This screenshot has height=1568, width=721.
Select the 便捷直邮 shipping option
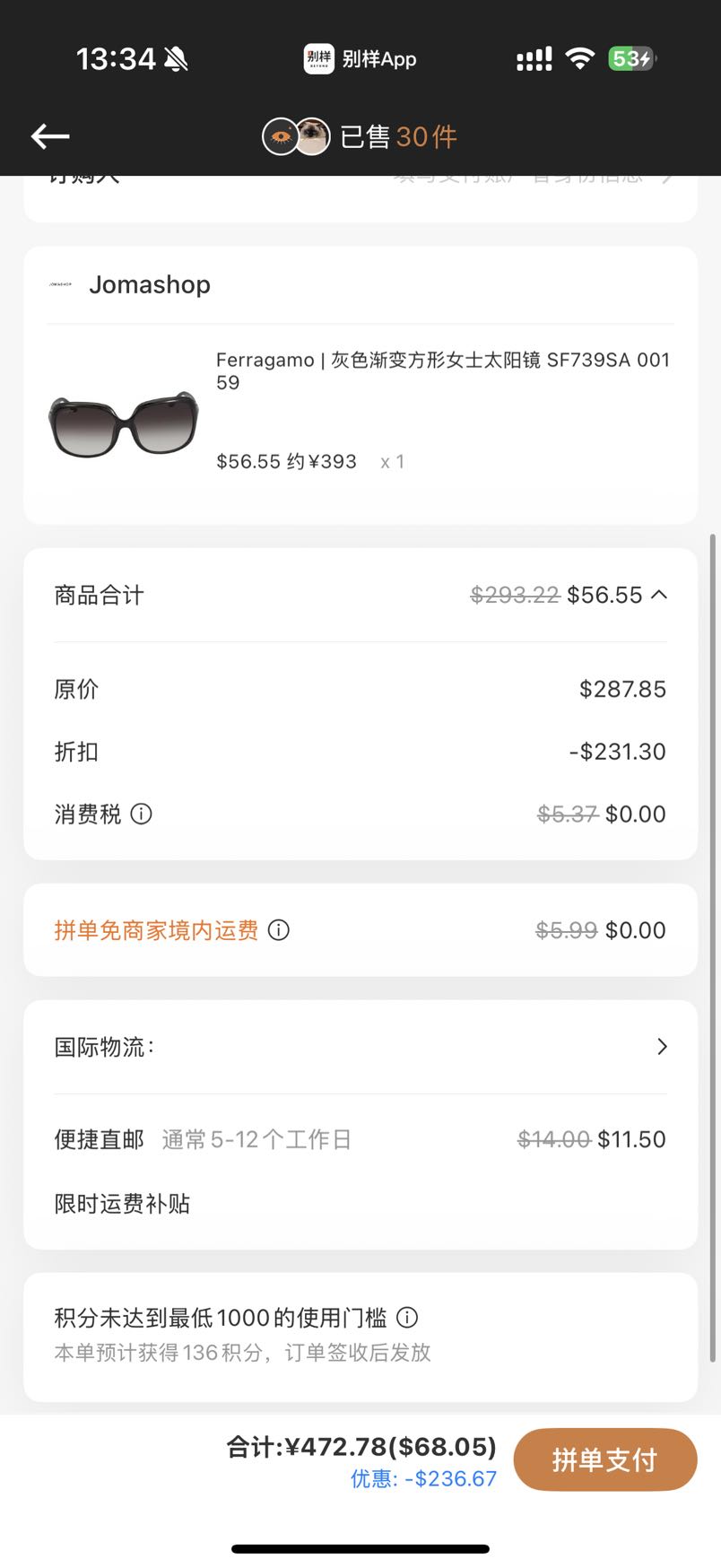tap(360, 1139)
